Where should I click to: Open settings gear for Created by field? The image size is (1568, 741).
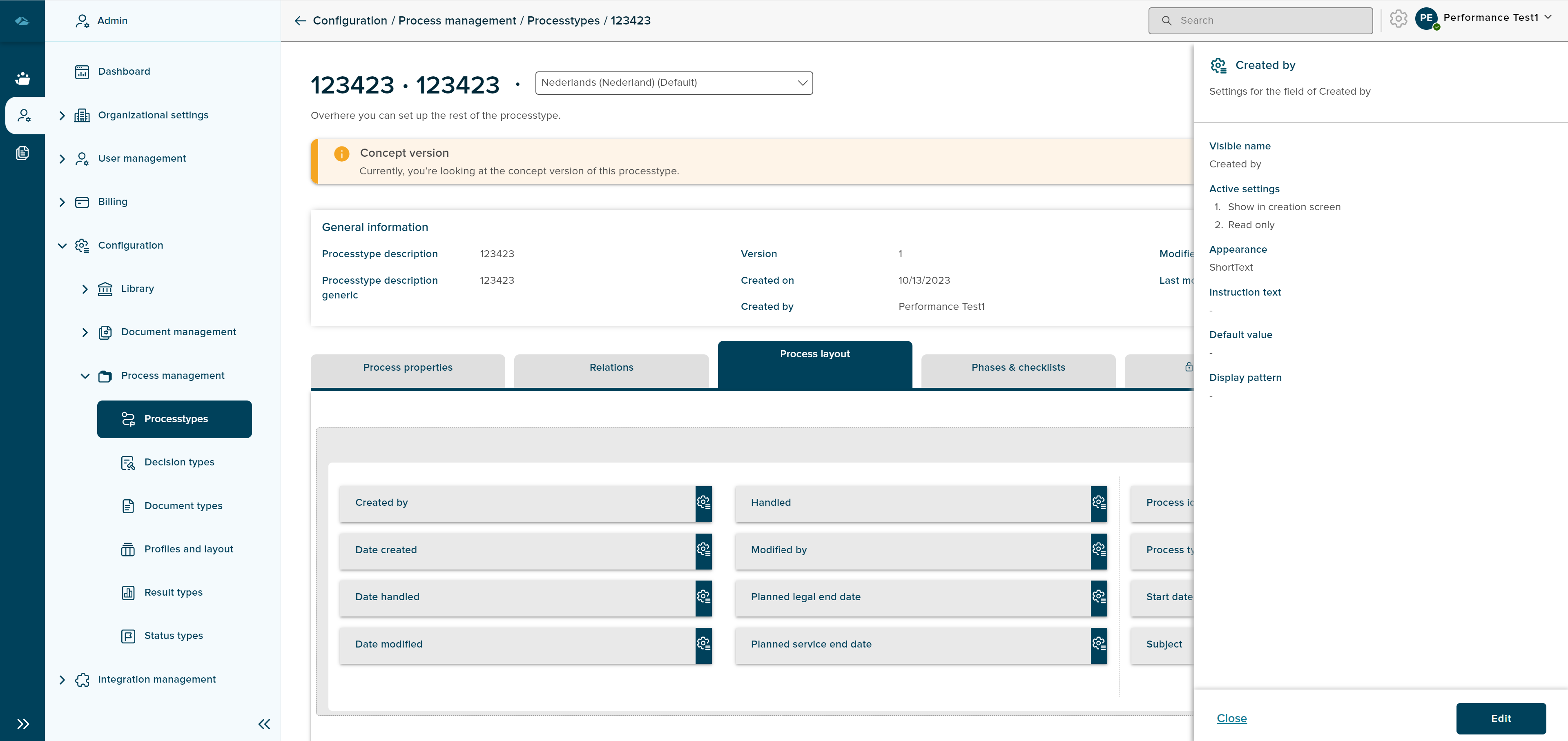pyautogui.click(x=703, y=503)
